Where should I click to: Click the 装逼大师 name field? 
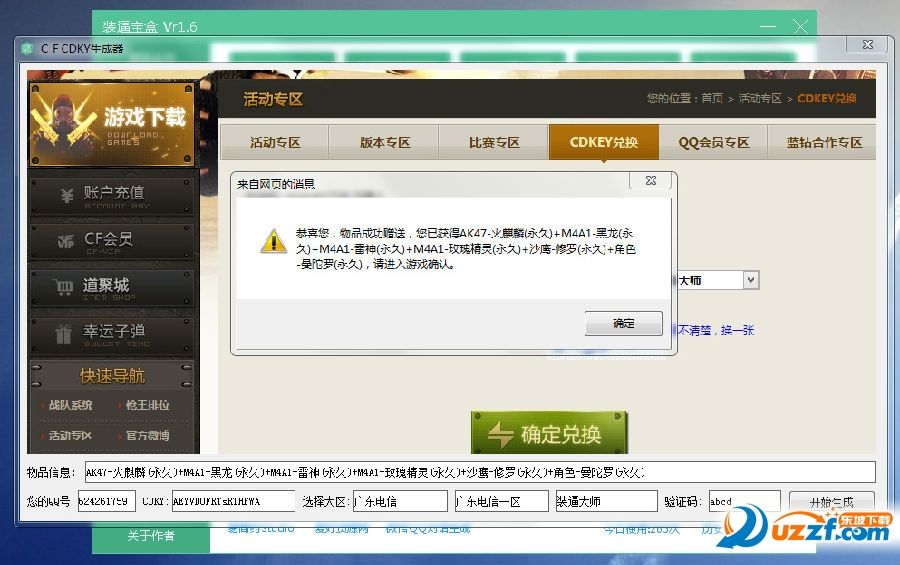coord(606,501)
